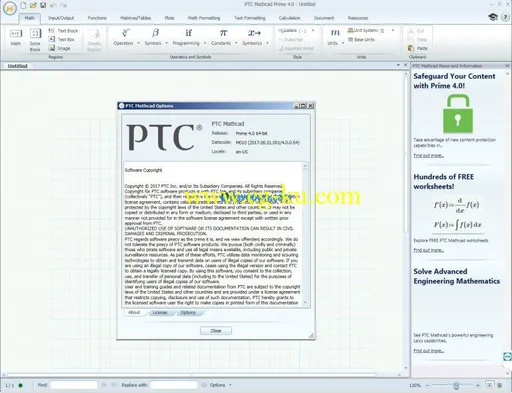Select the Untitled worksheet tab
This screenshot has height=393, width=512.
click(x=18, y=66)
